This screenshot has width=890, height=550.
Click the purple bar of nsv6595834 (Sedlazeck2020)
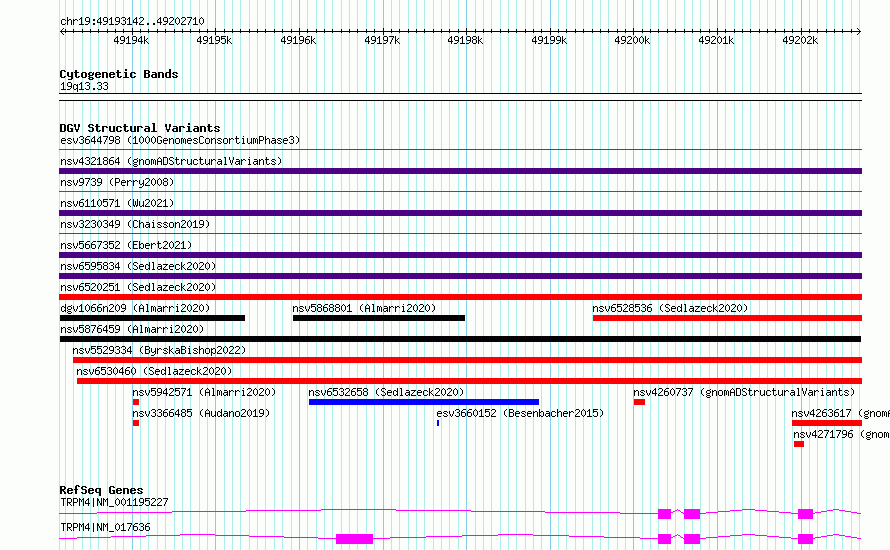pos(460,276)
